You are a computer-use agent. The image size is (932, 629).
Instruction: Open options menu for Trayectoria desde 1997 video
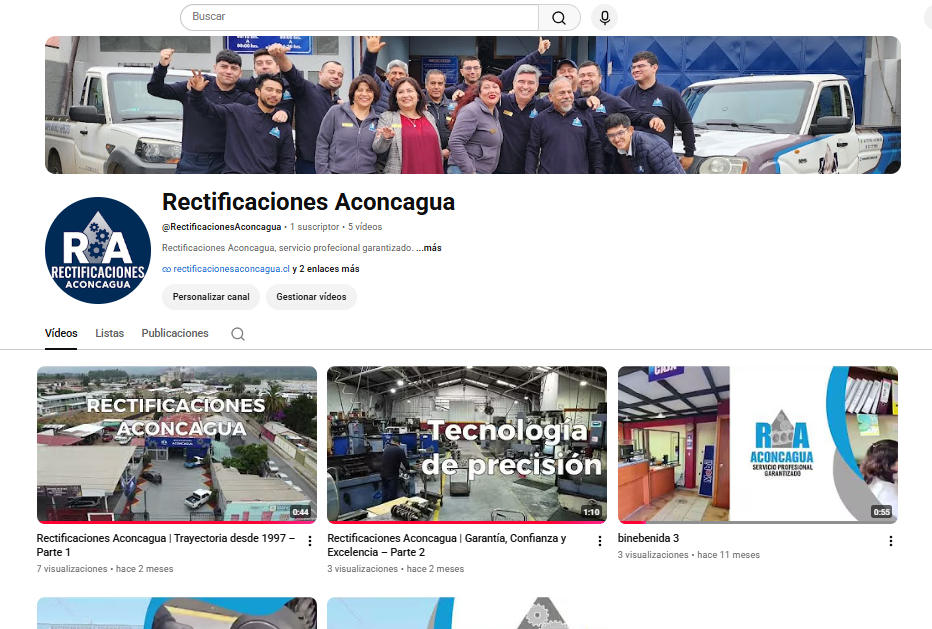click(x=310, y=541)
